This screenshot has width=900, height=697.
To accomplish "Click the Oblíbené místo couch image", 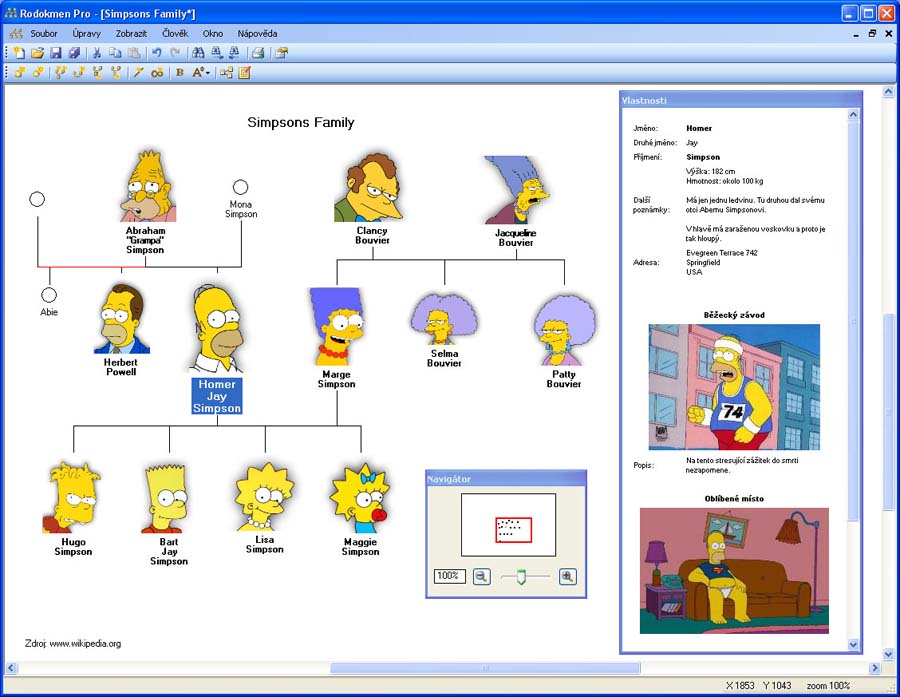I will [734, 571].
